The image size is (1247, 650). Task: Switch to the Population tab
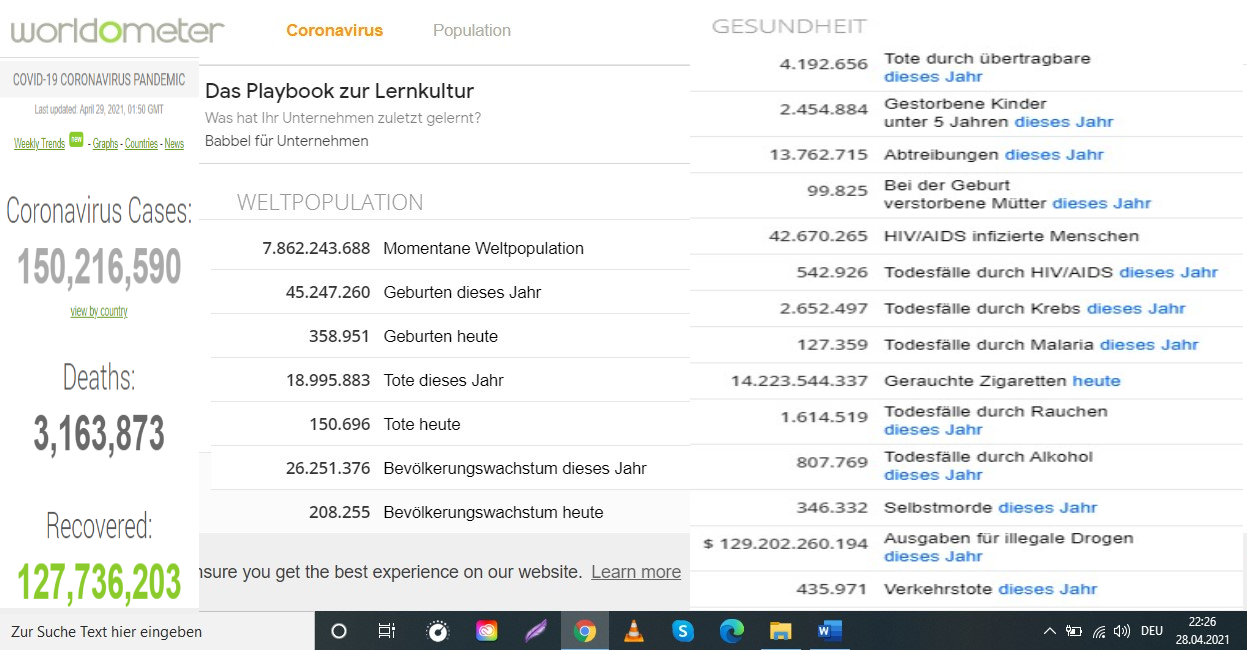pos(471,30)
